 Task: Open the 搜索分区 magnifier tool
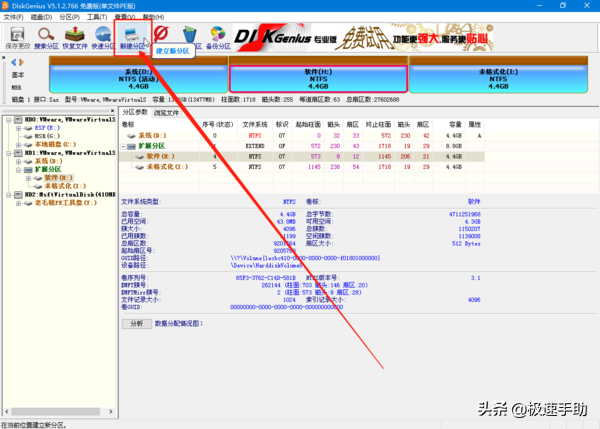point(46,38)
